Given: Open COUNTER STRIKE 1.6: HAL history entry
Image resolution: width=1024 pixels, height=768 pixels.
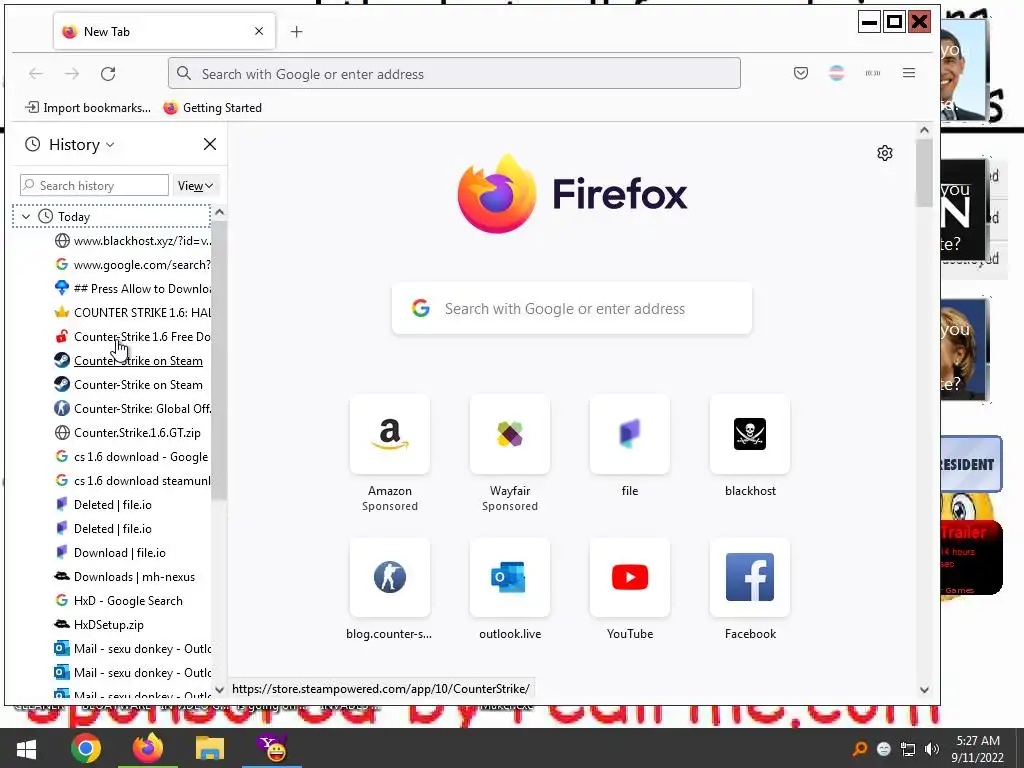Looking at the screenshot, I should click(x=133, y=313).
